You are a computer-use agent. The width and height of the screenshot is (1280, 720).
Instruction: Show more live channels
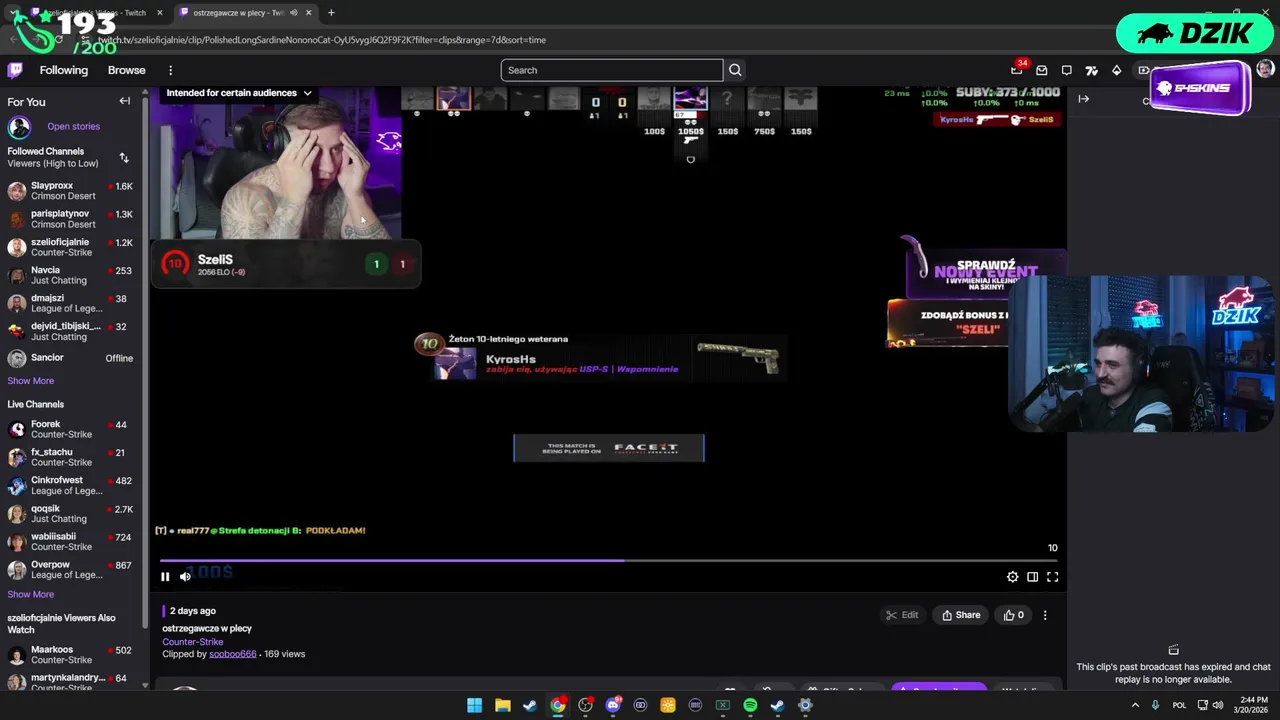click(x=31, y=594)
